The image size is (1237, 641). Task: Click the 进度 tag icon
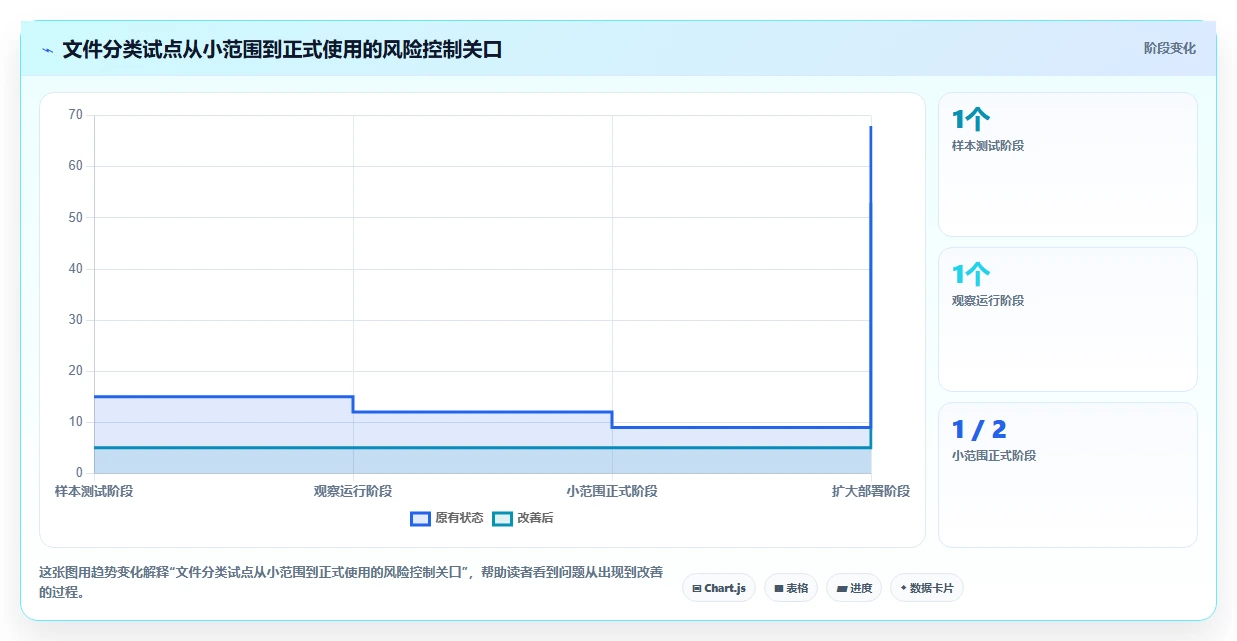[x=842, y=589]
